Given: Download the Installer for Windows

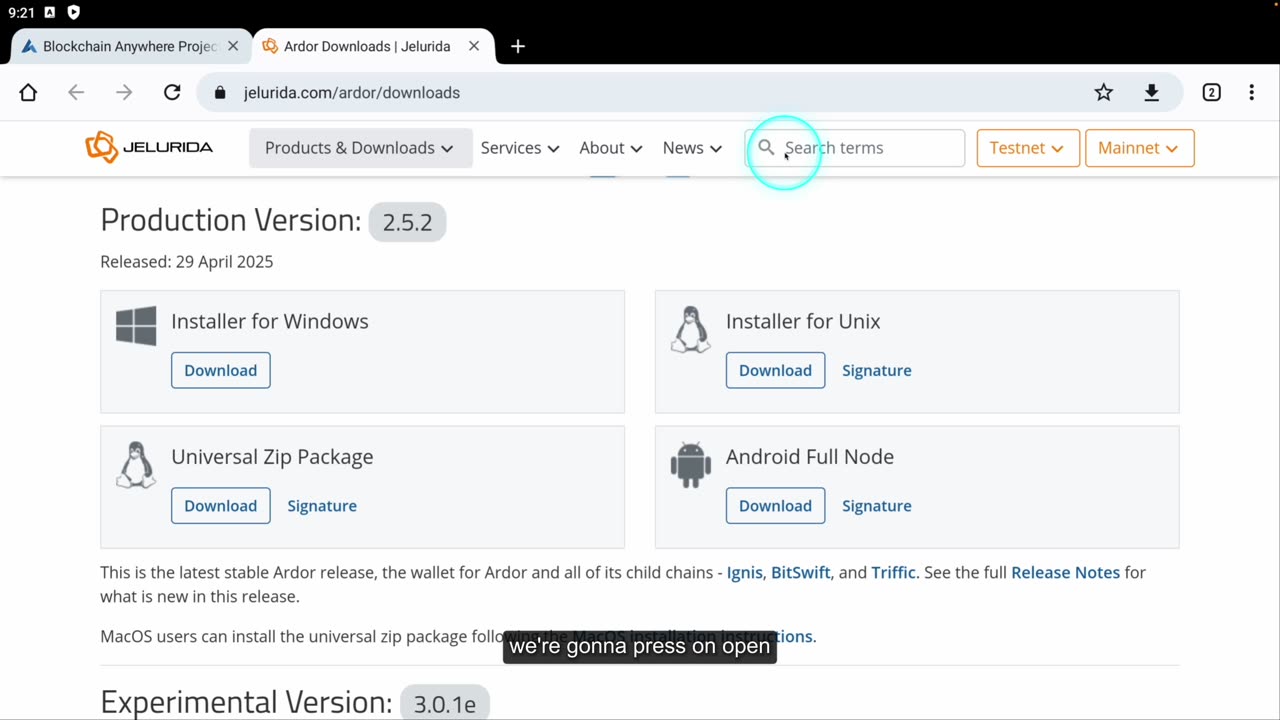Looking at the screenshot, I should 221,370.
